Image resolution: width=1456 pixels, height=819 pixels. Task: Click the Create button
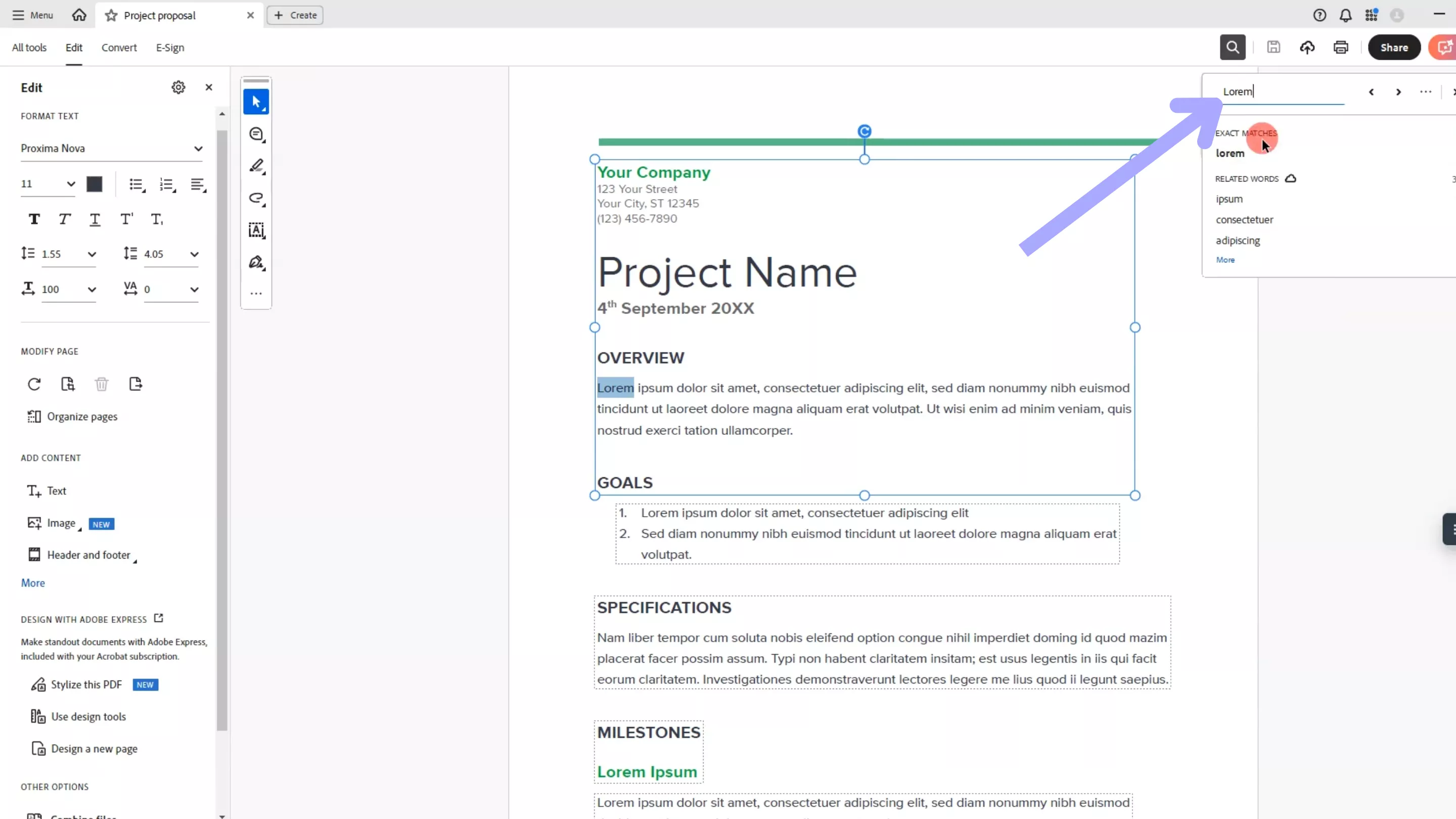(295, 15)
